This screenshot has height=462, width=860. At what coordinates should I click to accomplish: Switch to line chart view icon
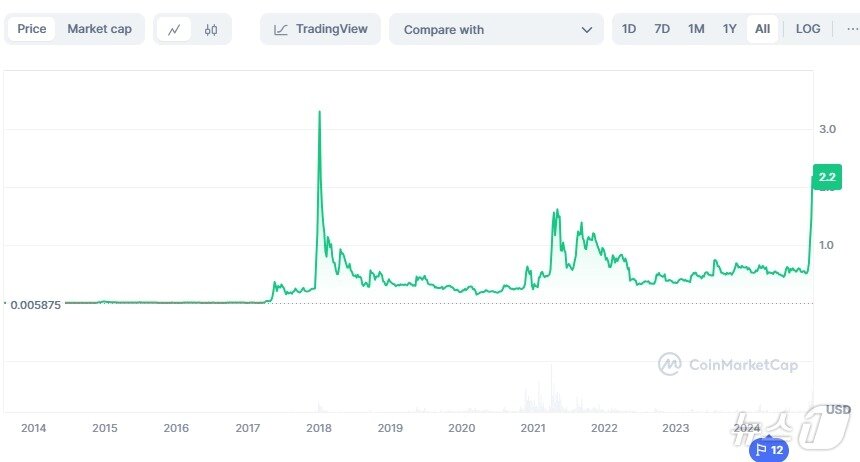pos(174,29)
